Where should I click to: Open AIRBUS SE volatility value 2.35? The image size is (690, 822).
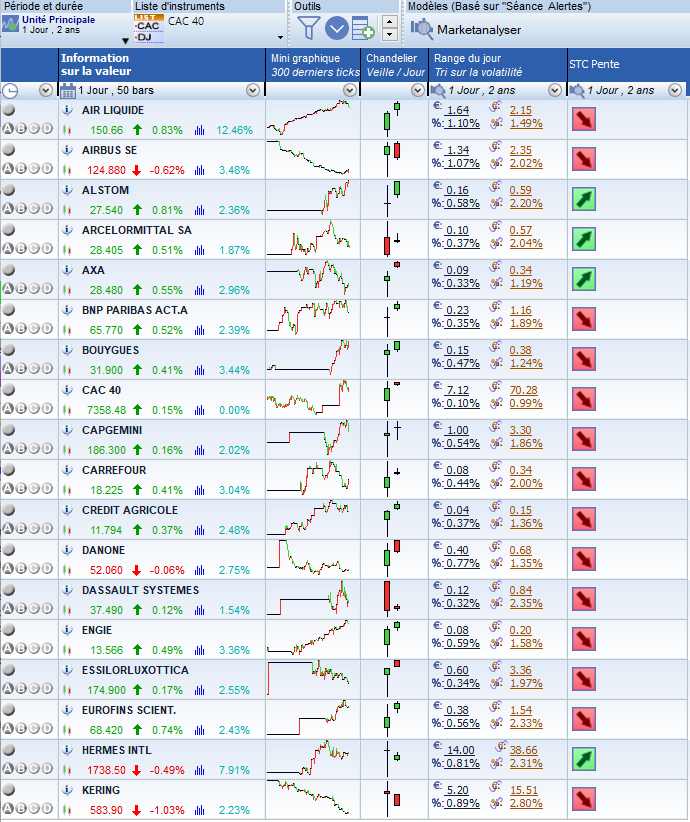521,150
